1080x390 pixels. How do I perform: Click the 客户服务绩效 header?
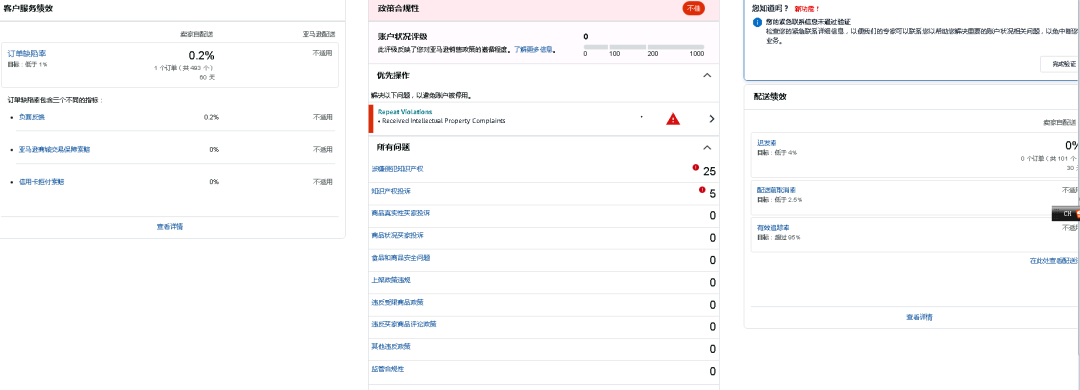point(28,8)
